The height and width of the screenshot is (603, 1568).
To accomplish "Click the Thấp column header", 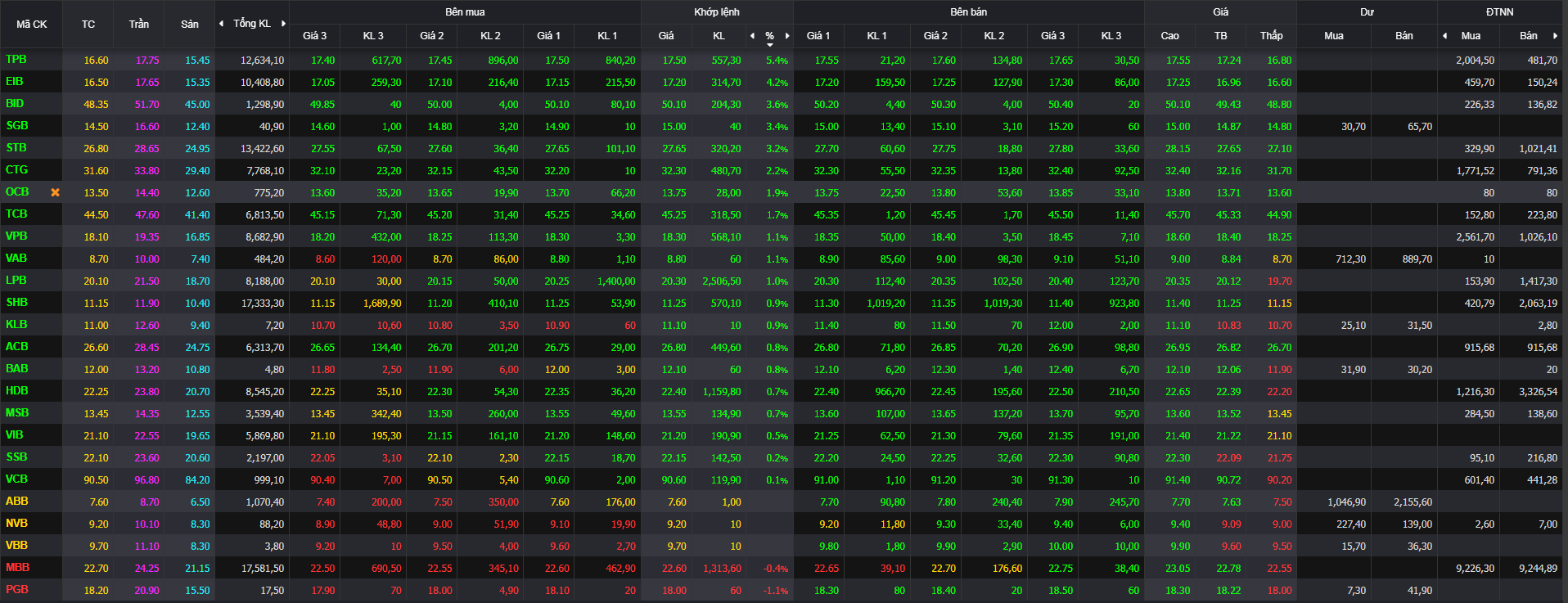I will click(1272, 36).
